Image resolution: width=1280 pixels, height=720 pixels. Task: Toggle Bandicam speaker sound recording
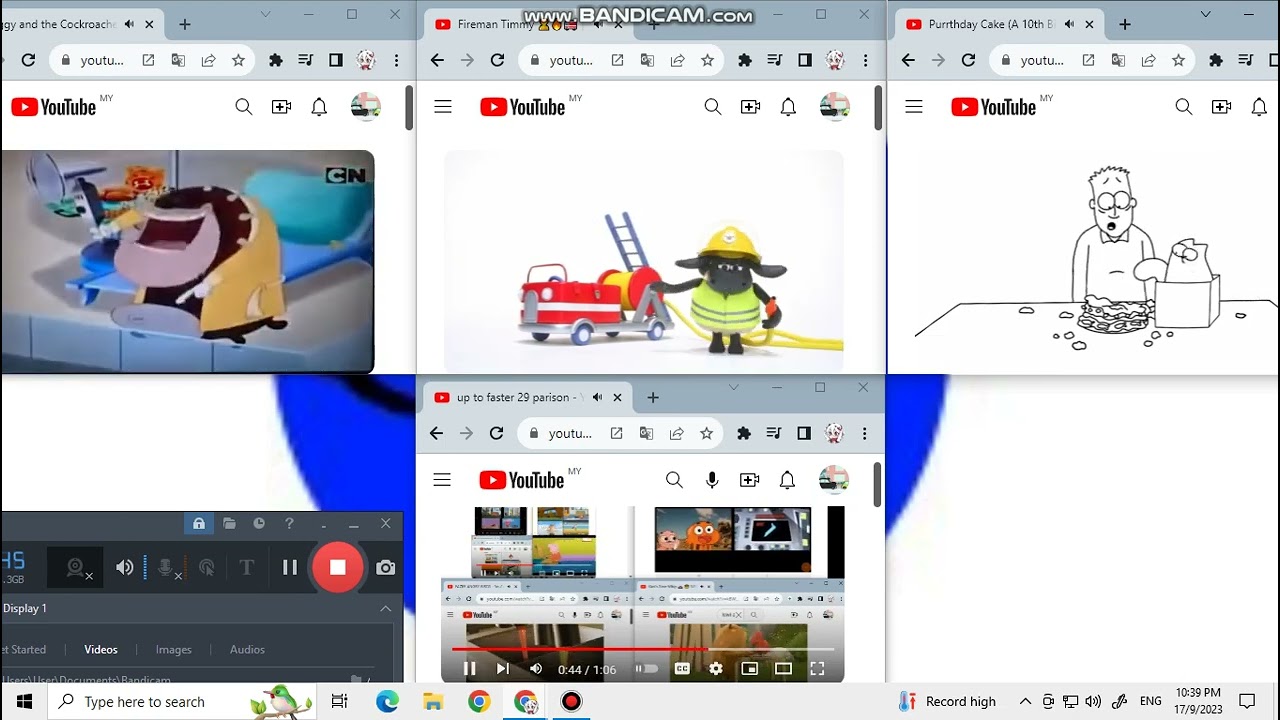[125, 567]
